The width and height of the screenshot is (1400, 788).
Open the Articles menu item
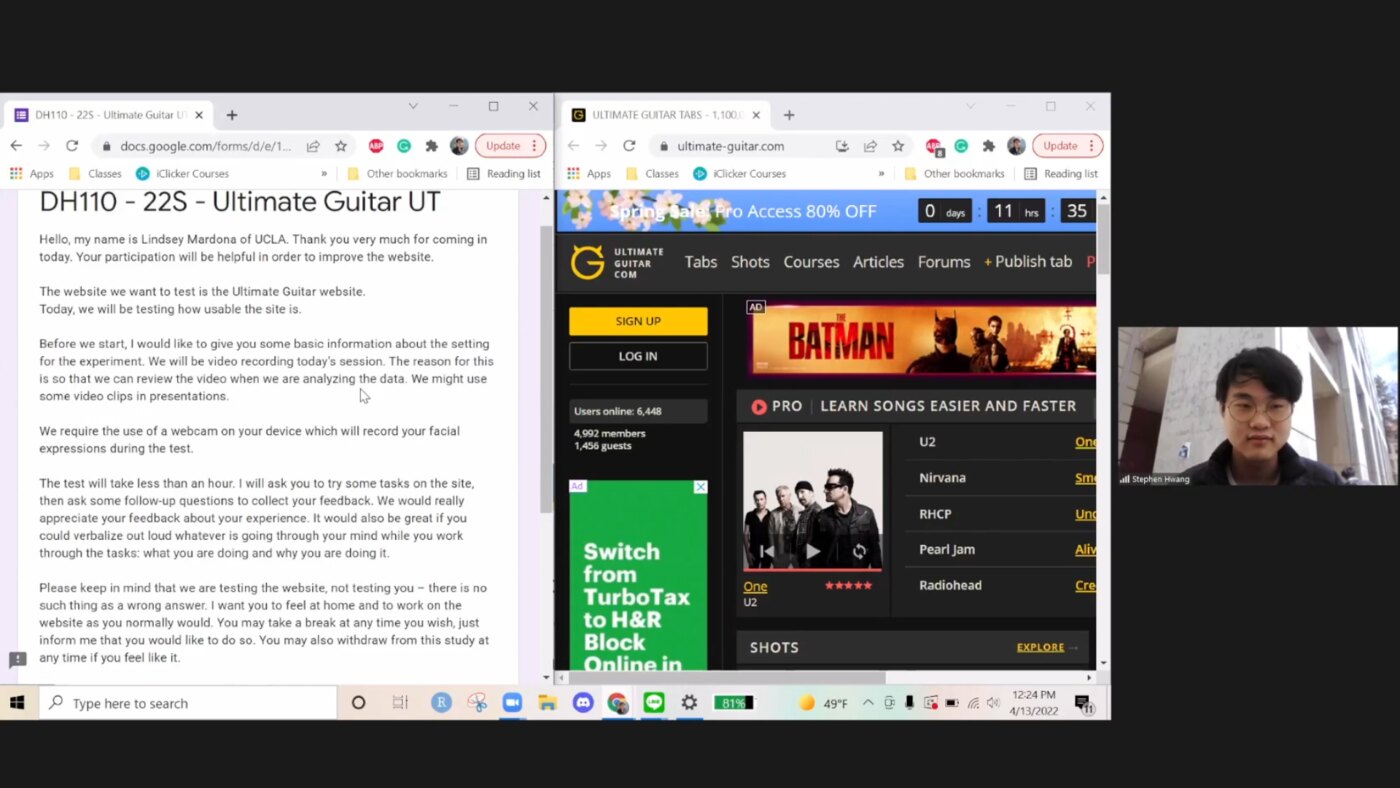click(x=878, y=262)
